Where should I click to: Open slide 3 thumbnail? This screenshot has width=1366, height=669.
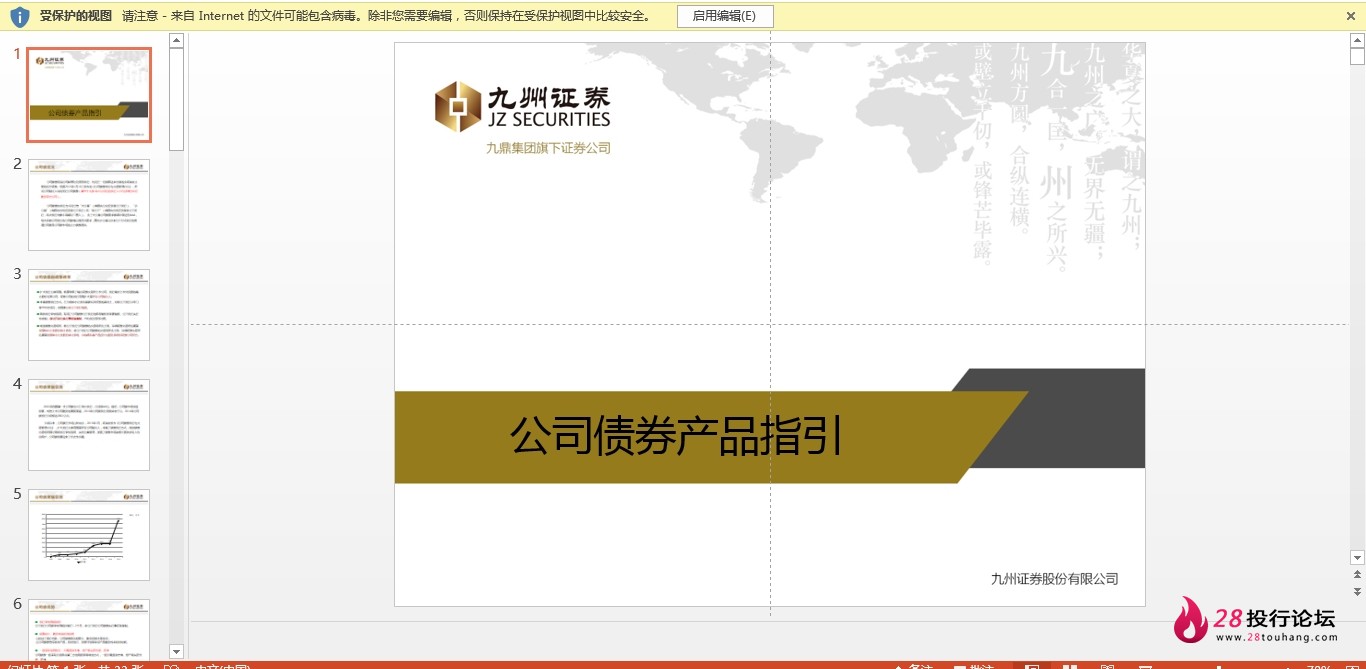point(89,314)
